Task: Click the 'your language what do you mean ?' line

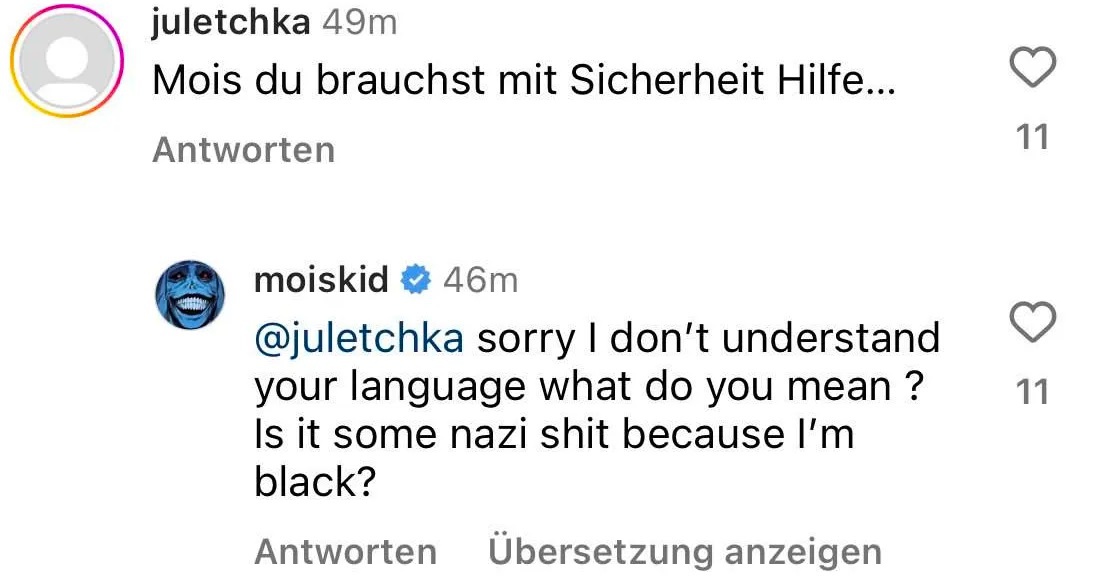Action: tap(587, 387)
